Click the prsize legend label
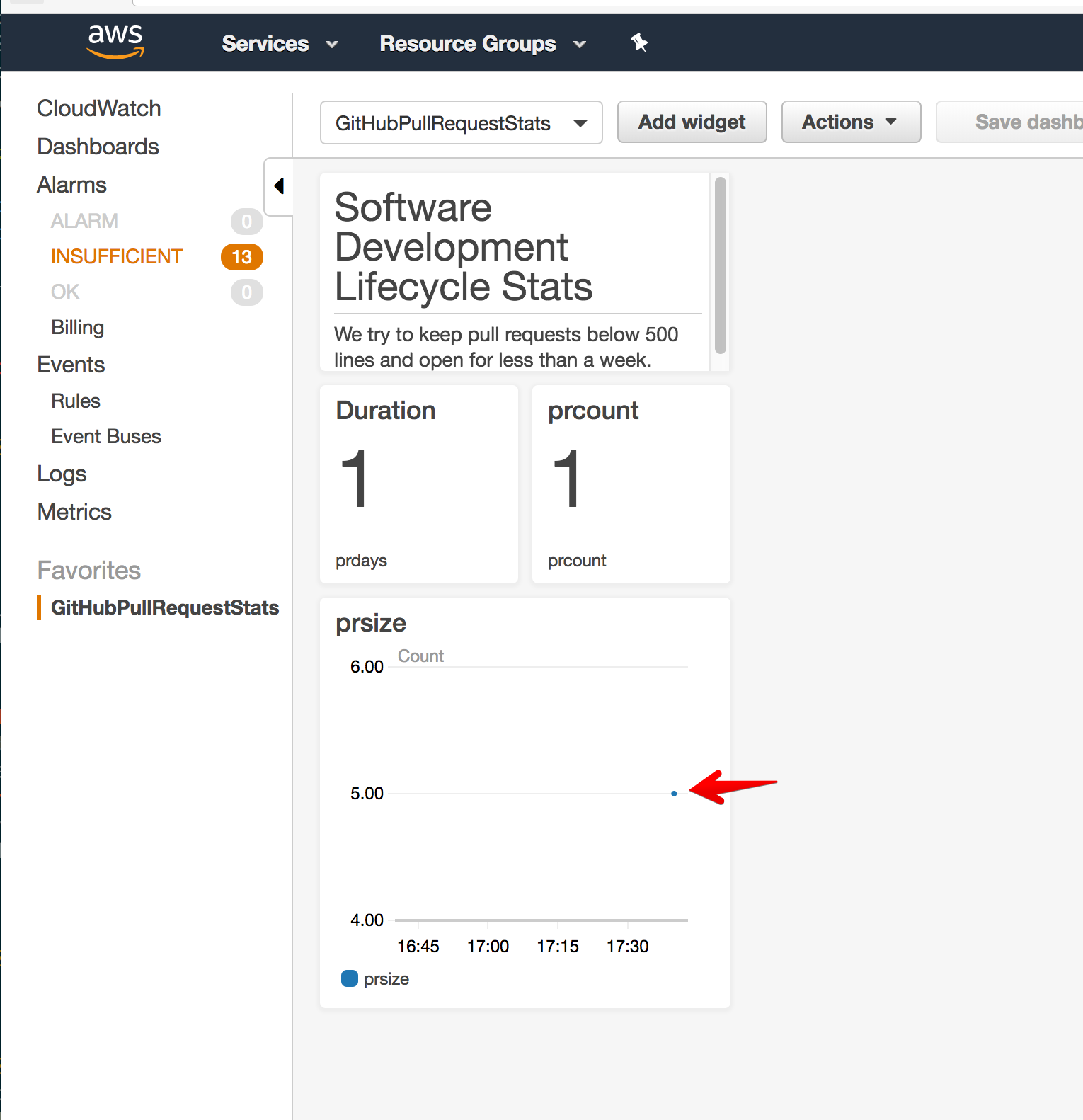1083x1120 pixels. pos(386,979)
